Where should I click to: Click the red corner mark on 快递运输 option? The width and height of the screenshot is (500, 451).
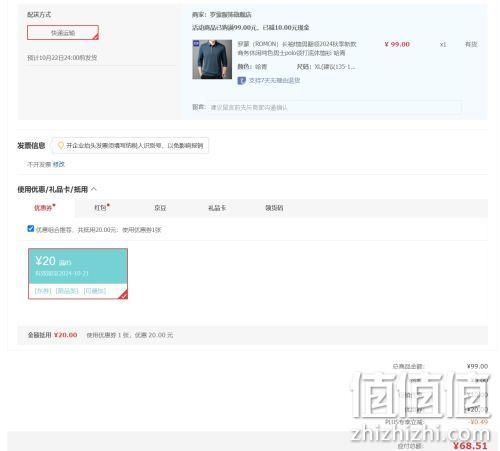95,36
